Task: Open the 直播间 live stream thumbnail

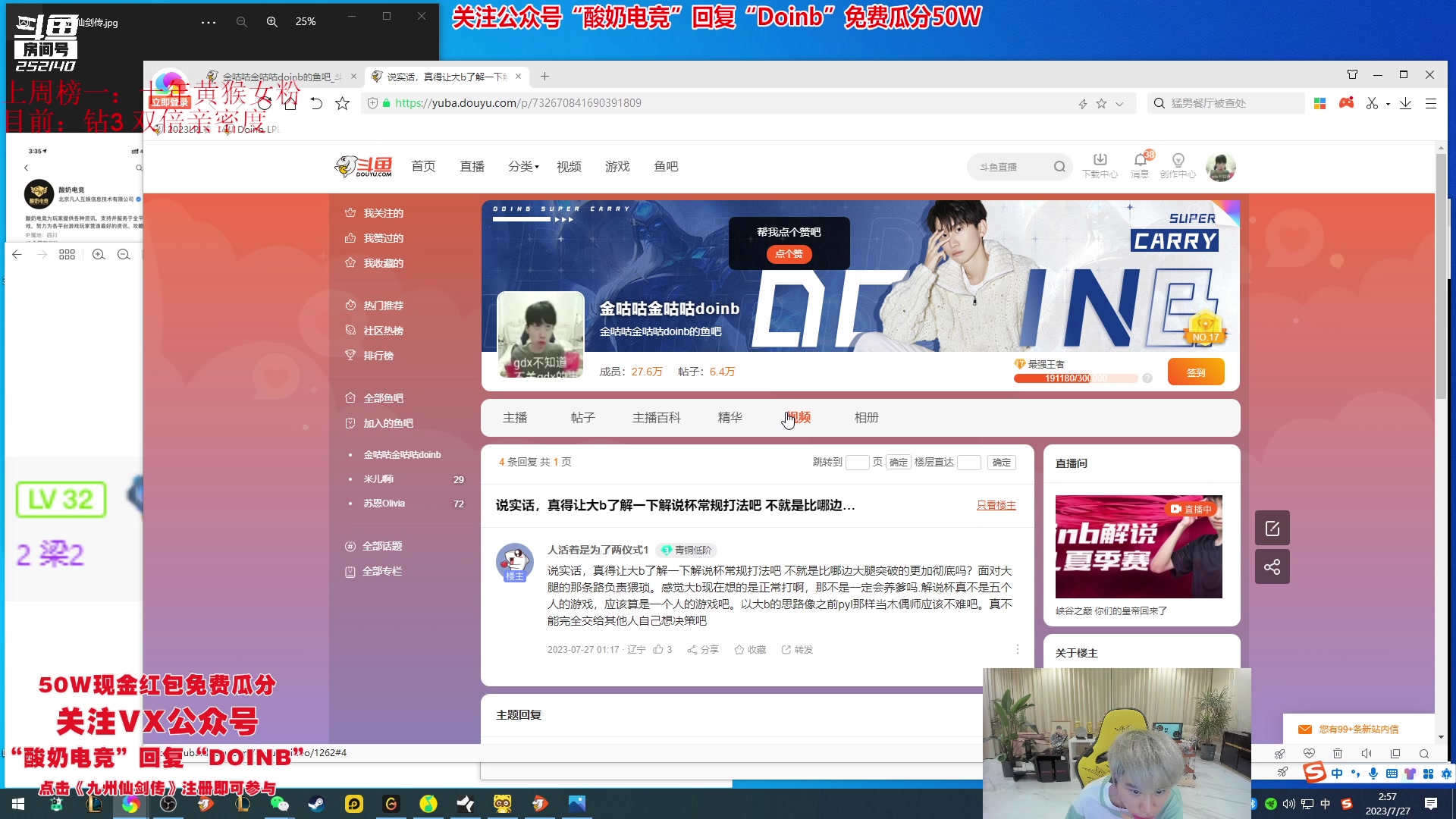Action: point(1138,547)
